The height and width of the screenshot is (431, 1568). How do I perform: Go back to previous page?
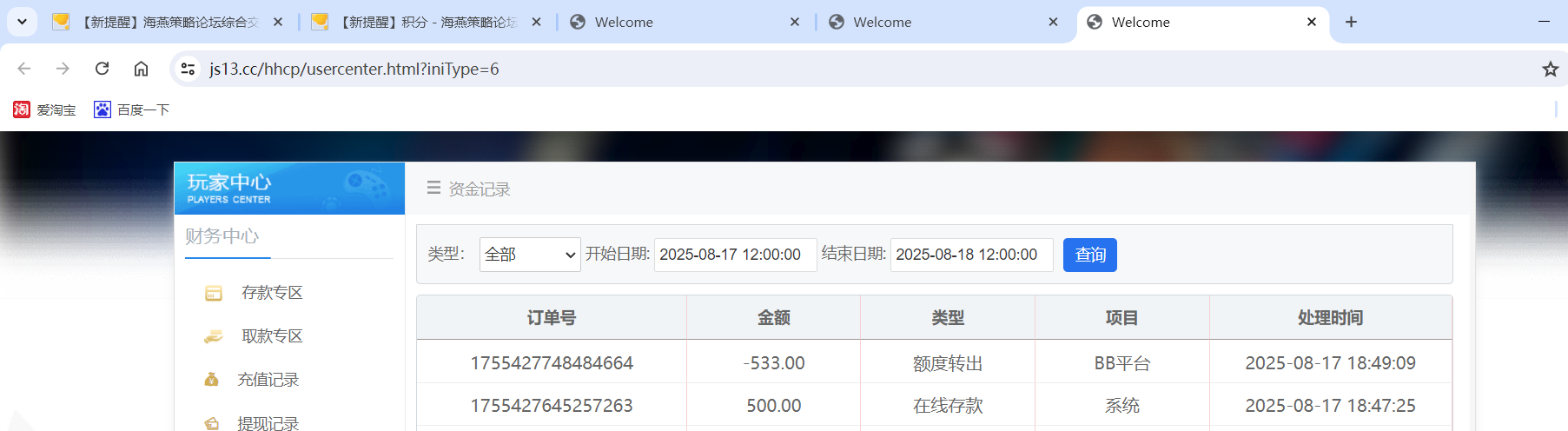click(24, 69)
